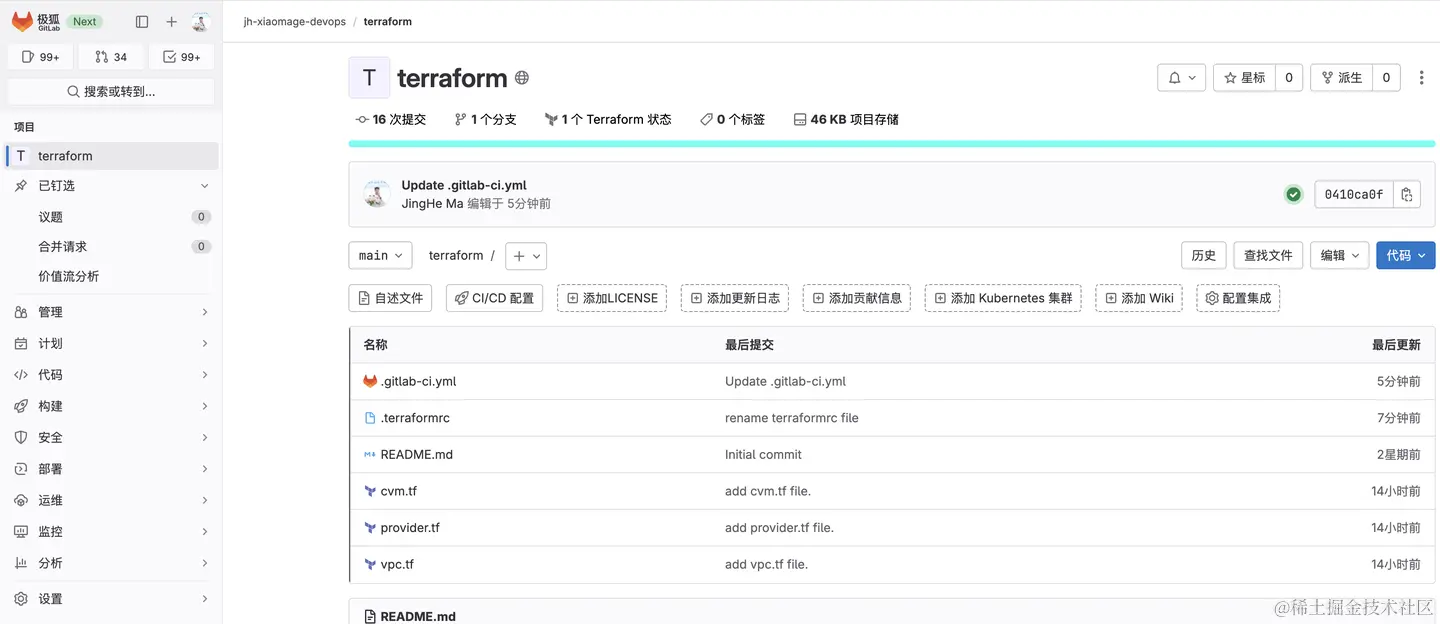1440x624 pixels.
Task: Open Issues in pinned sidebar
Action: (111, 217)
